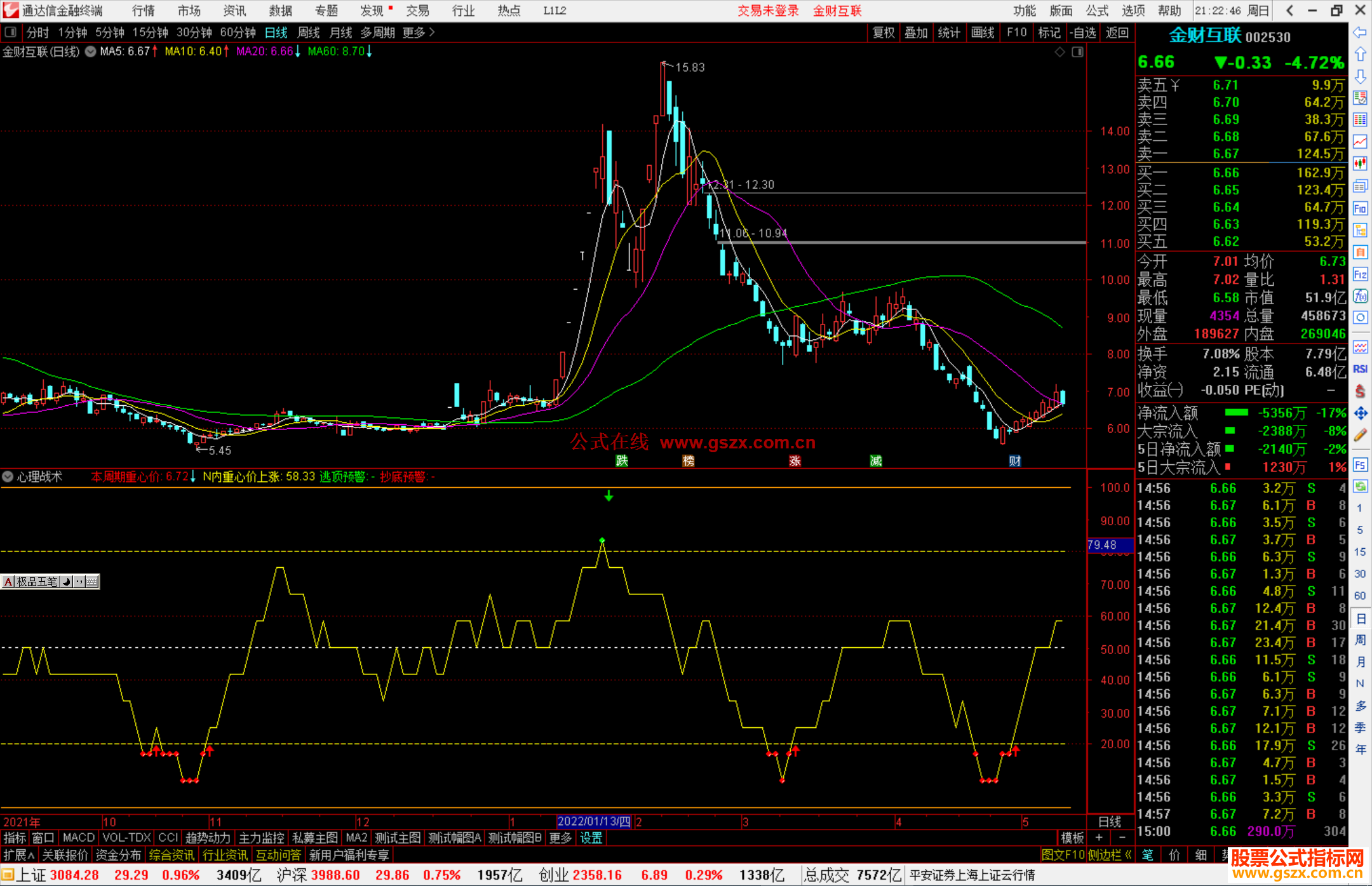The height and width of the screenshot is (886, 1372).
Task: Open the orange document icon in sidebar
Action: click(1360, 252)
